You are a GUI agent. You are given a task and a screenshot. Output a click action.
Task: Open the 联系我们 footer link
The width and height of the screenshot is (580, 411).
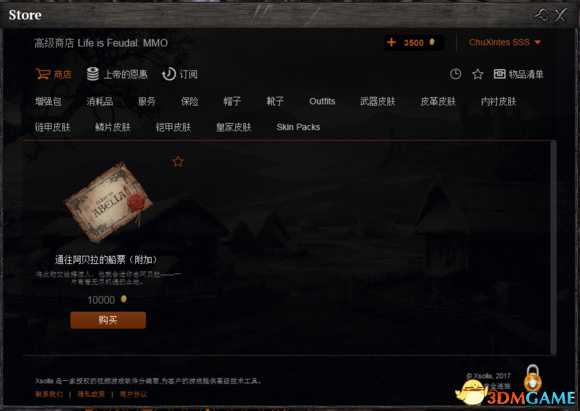click(x=49, y=394)
